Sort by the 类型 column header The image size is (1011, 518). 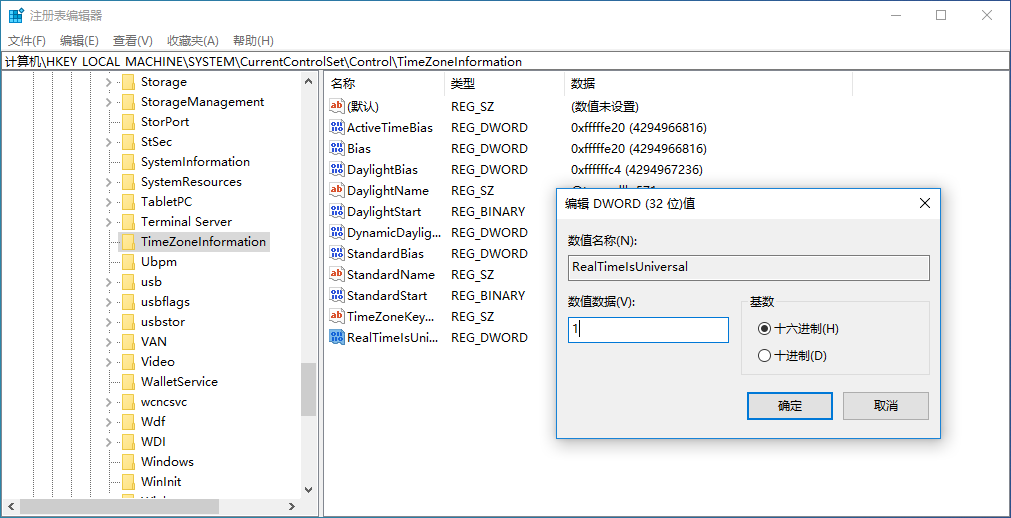504,84
